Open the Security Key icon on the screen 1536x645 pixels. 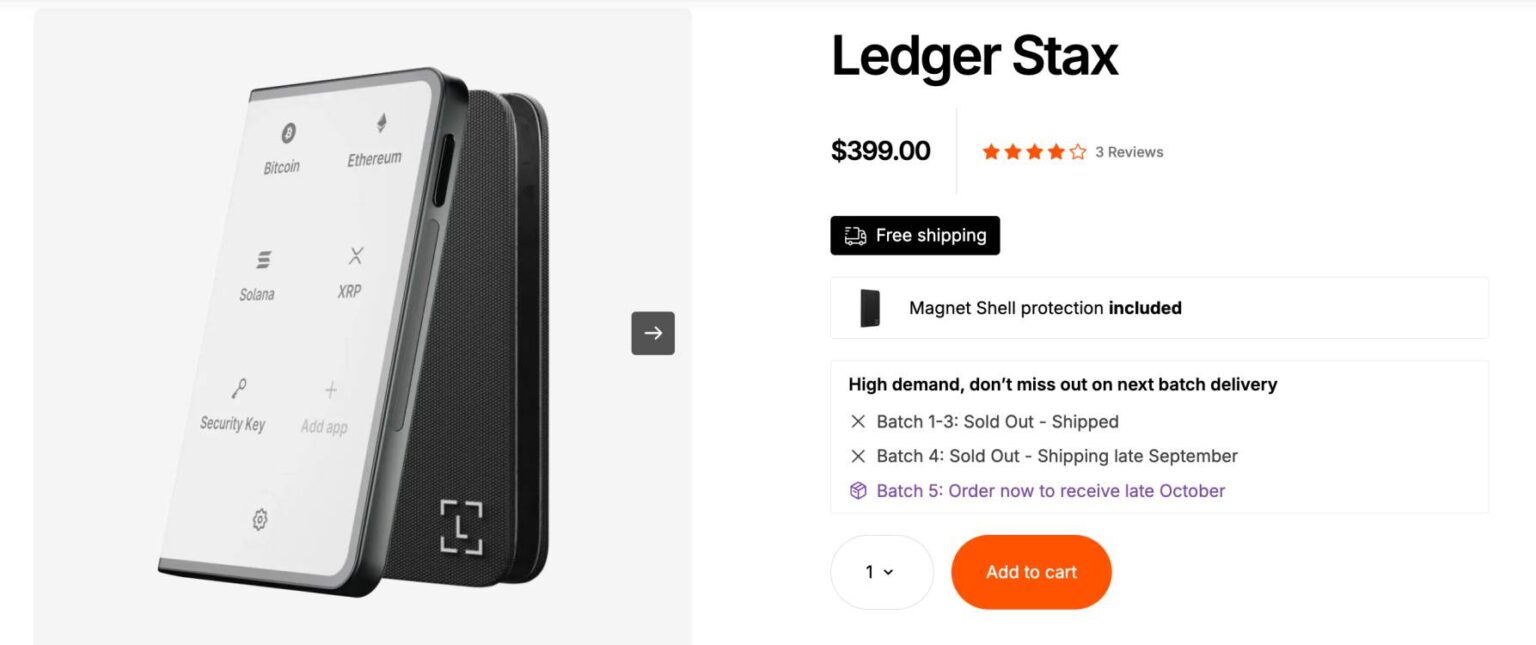238,390
